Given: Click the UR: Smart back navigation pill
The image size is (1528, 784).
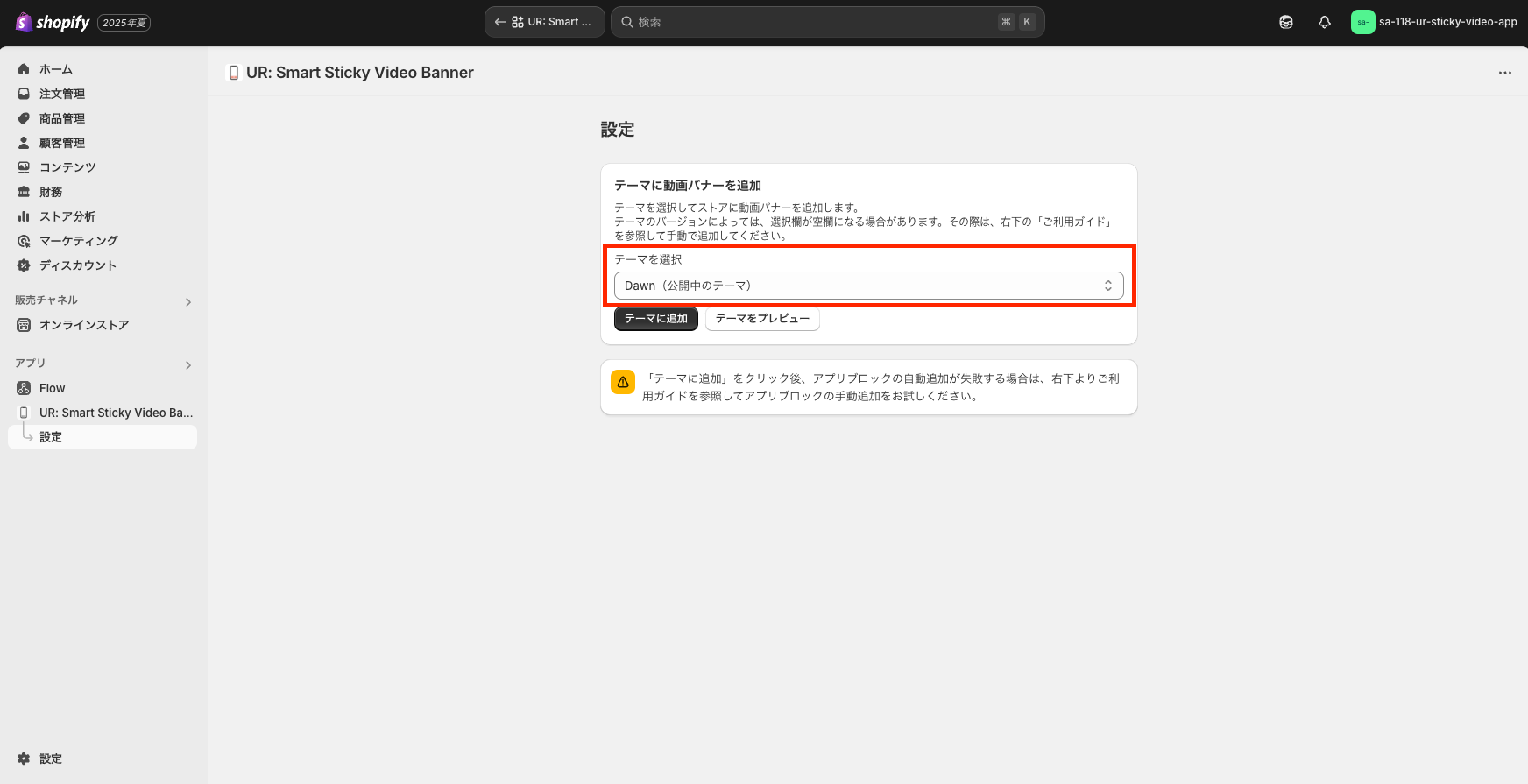Looking at the screenshot, I should 544,22.
